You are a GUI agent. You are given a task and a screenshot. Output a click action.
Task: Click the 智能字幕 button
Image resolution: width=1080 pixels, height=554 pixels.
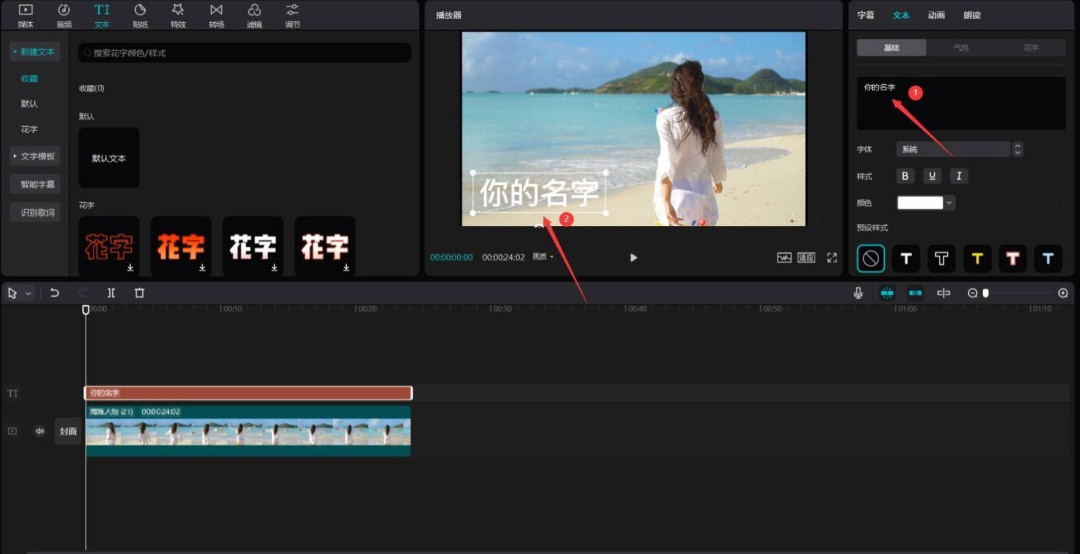tap(35, 184)
